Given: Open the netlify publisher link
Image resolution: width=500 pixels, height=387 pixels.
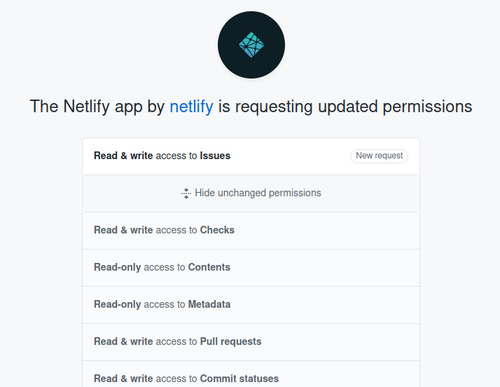Looking at the screenshot, I should point(191,107).
